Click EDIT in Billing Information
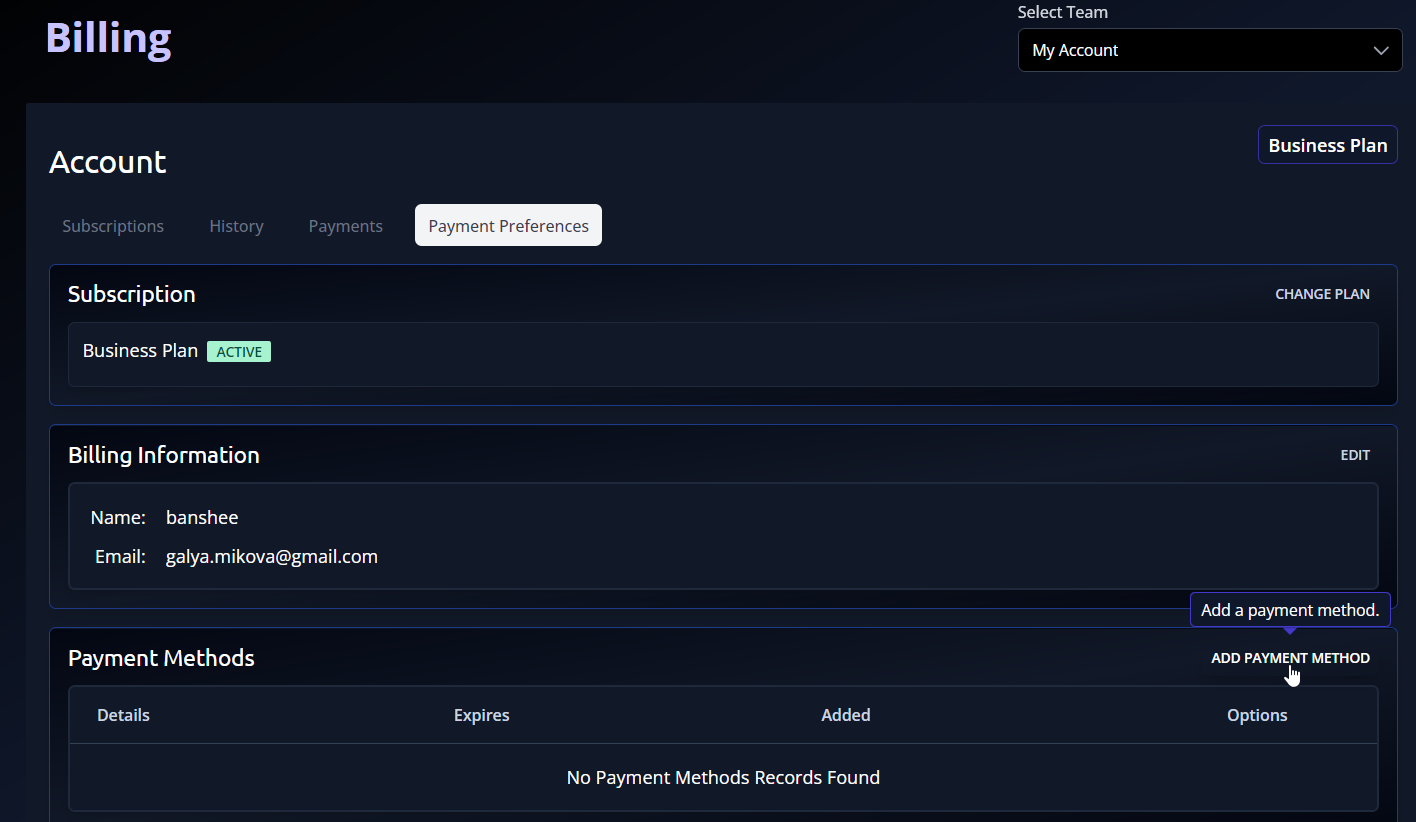 [1355, 455]
